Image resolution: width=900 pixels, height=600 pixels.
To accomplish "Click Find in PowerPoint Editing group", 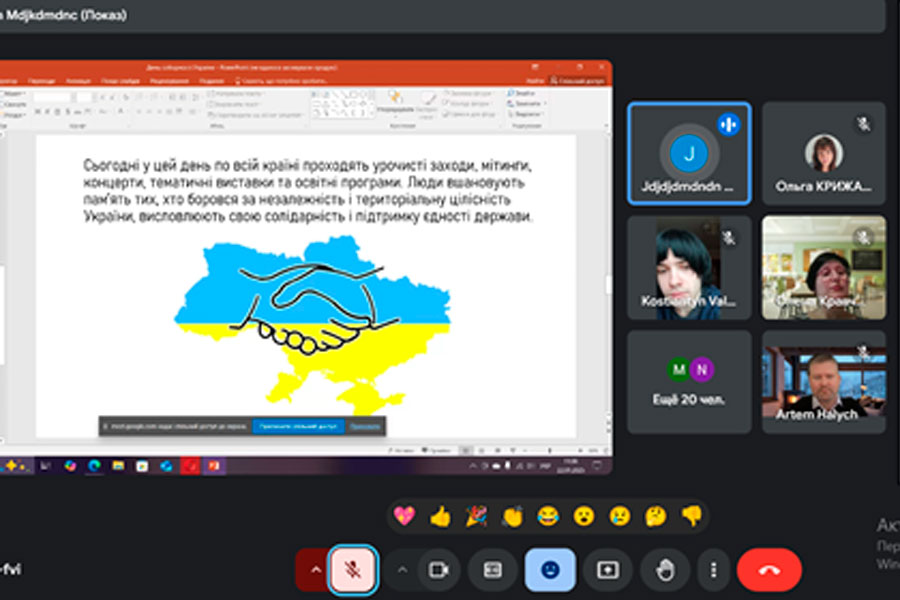I will [x=522, y=93].
